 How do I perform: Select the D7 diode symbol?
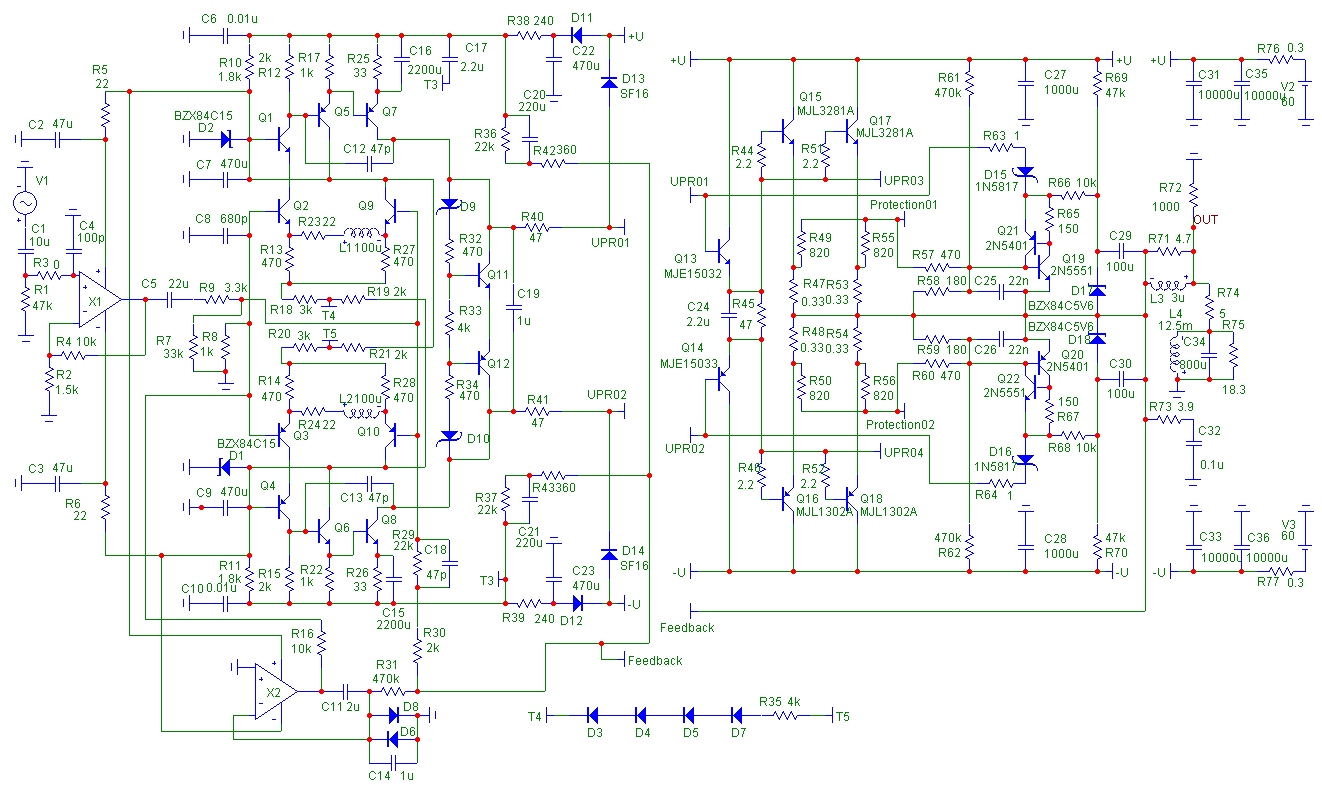[x=737, y=714]
